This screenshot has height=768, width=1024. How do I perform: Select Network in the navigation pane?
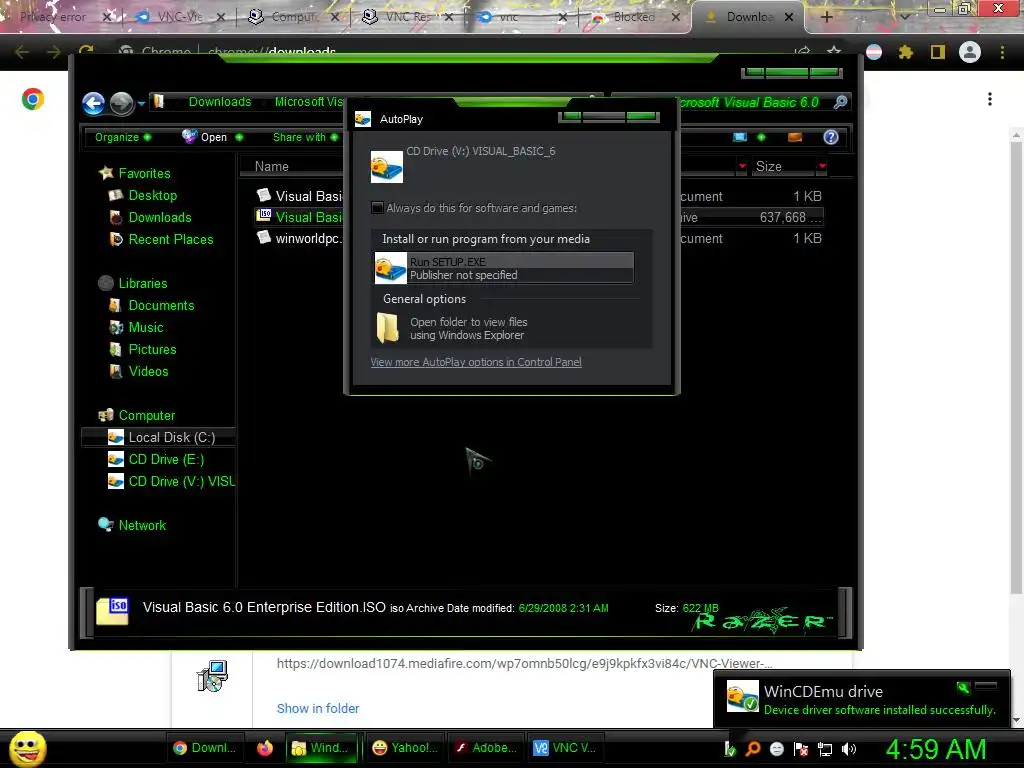[x=142, y=525]
